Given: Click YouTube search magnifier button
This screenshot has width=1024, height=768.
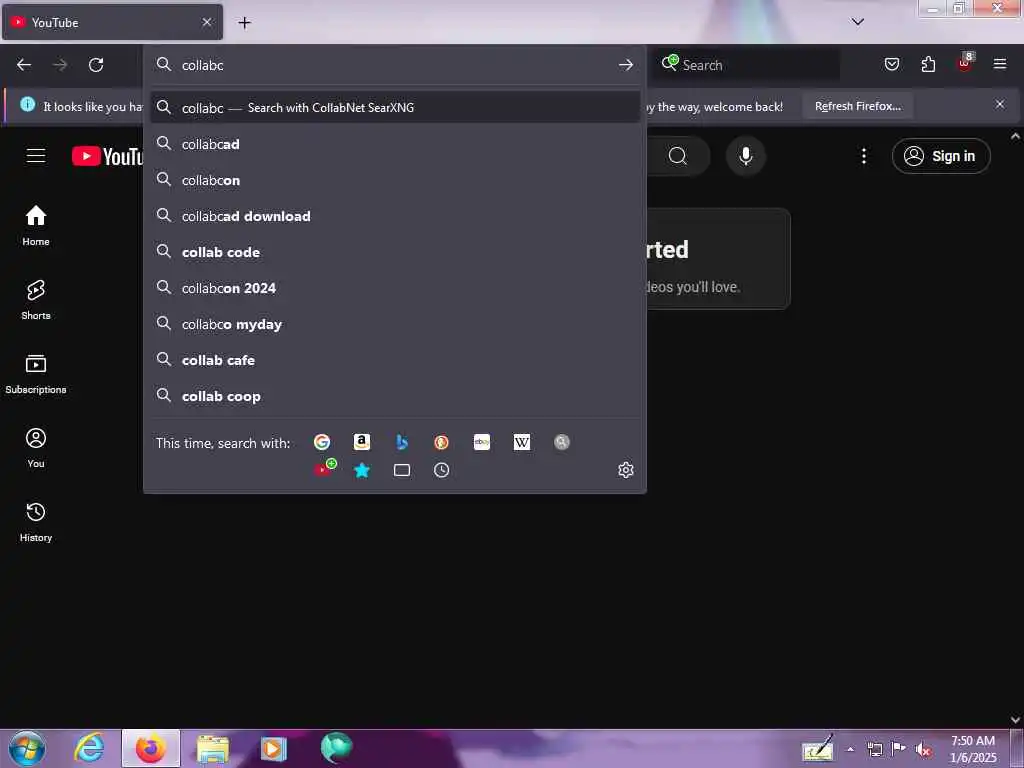Looking at the screenshot, I should [x=678, y=156].
